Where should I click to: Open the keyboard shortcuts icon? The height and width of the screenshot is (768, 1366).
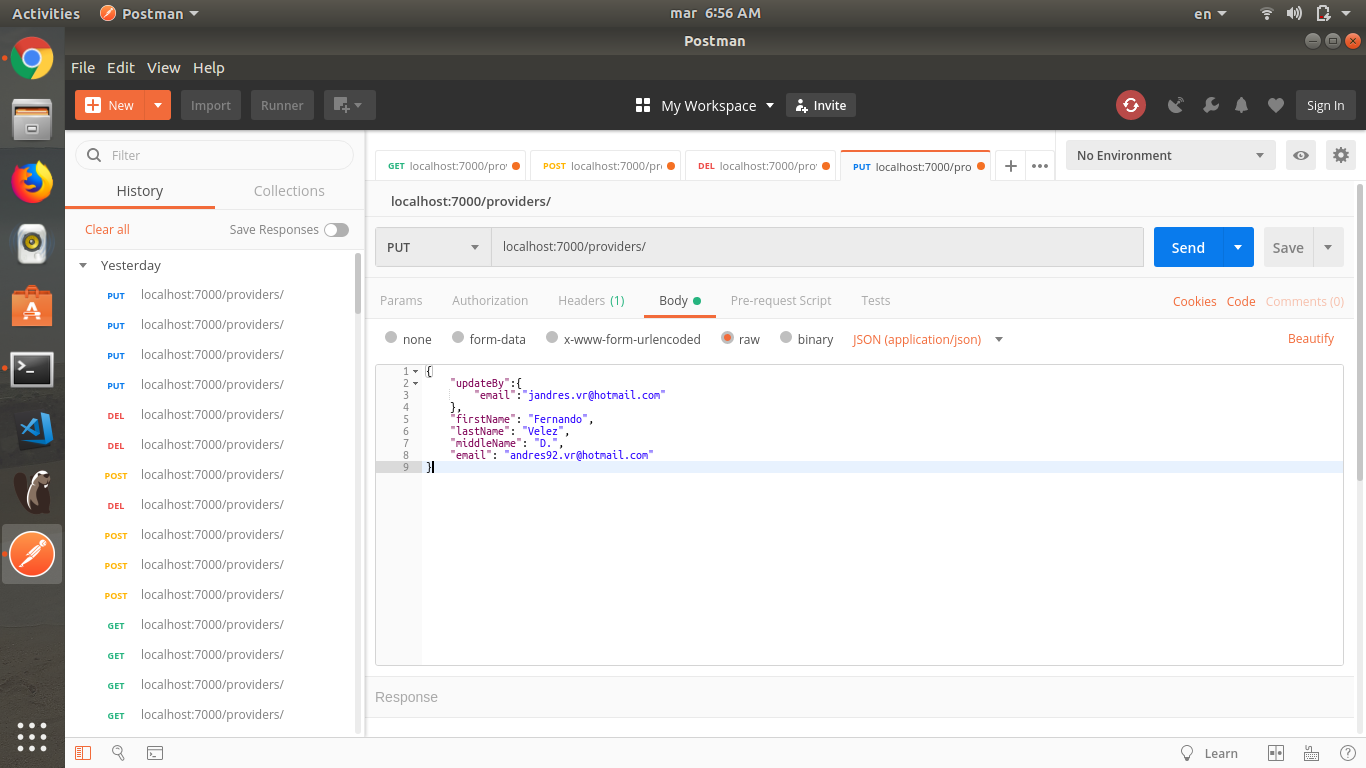tap(1311, 753)
